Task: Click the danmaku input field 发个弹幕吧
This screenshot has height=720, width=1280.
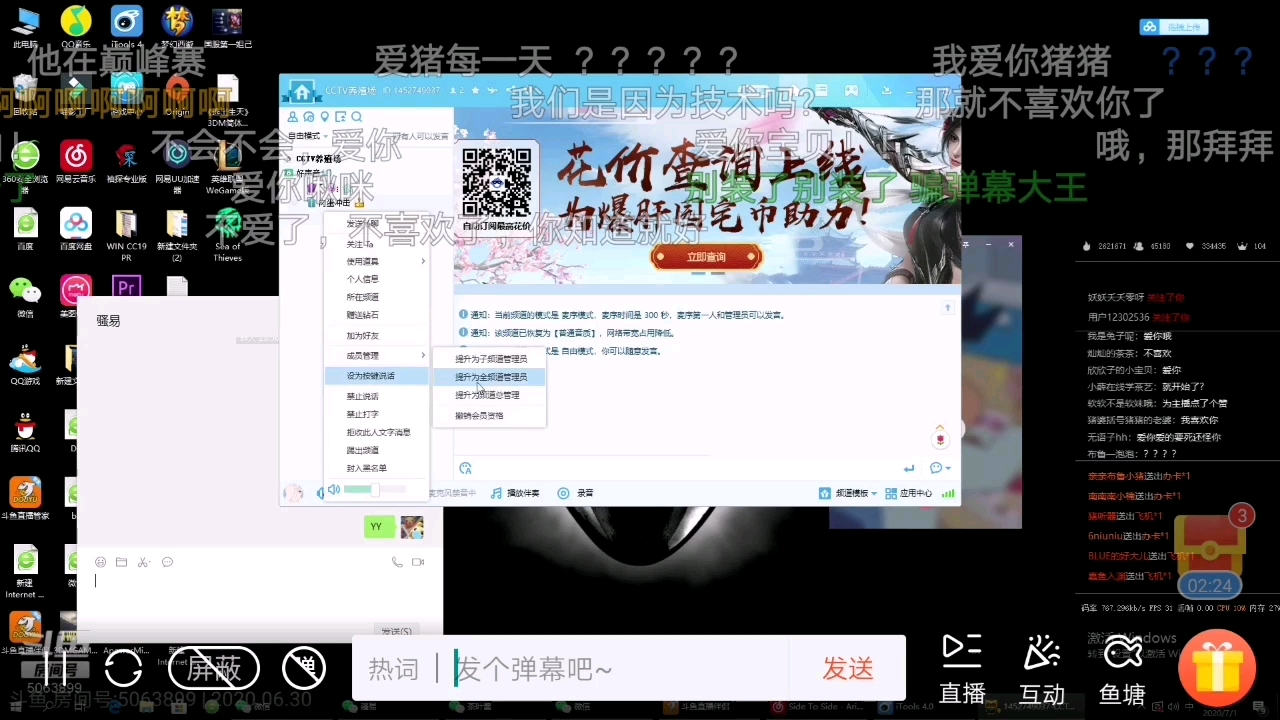Action: 620,668
